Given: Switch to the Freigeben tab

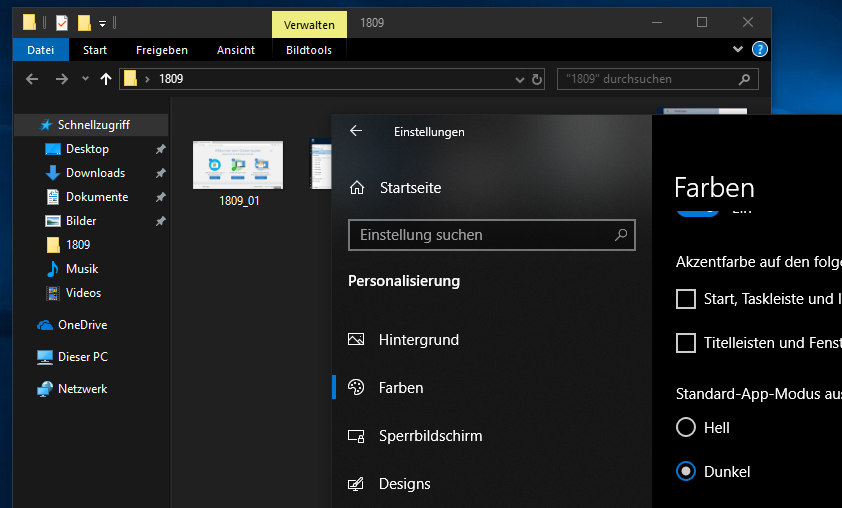Looking at the screenshot, I should point(161,49).
